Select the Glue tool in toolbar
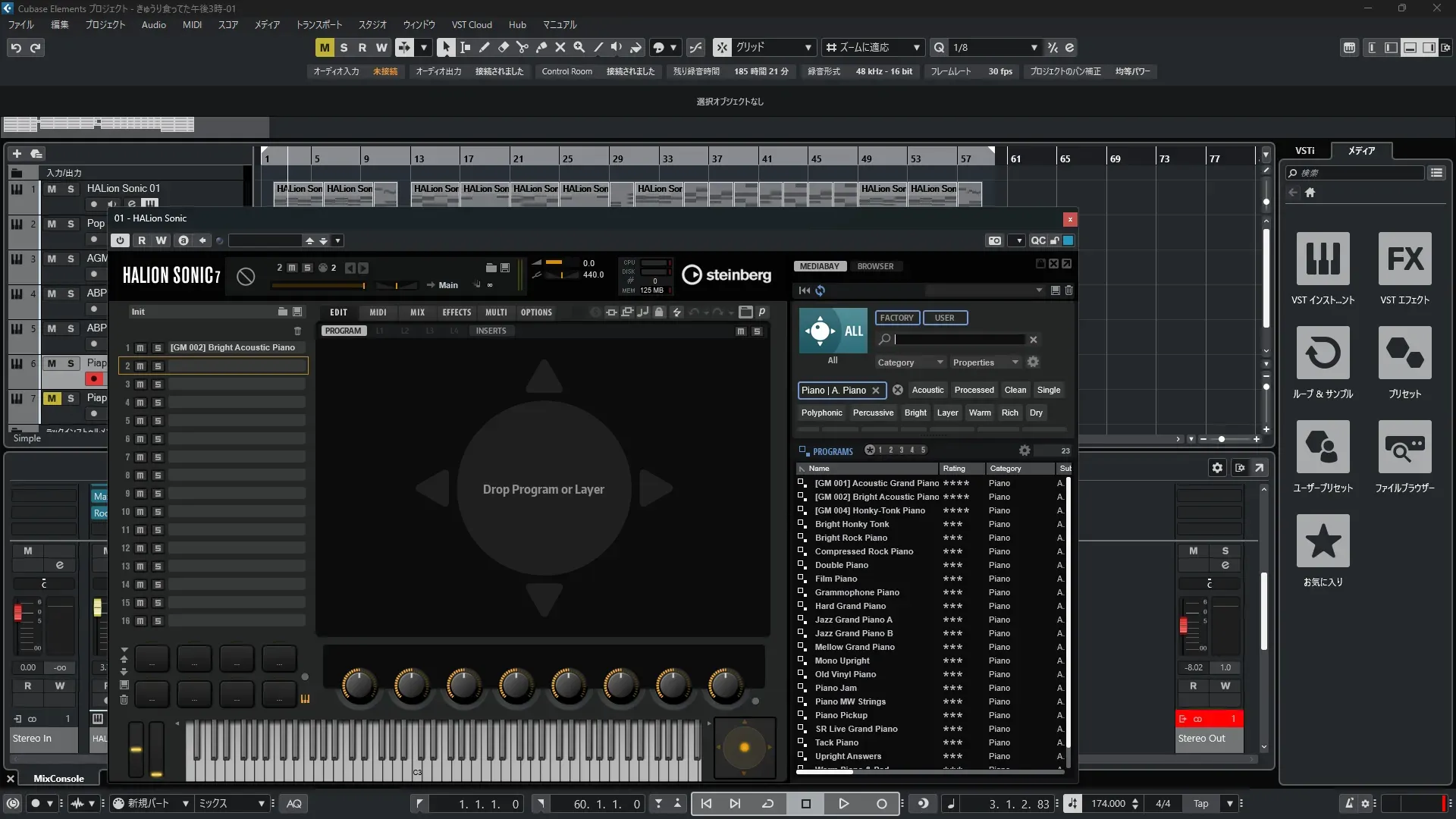1456x819 pixels. tap(541, 47)
